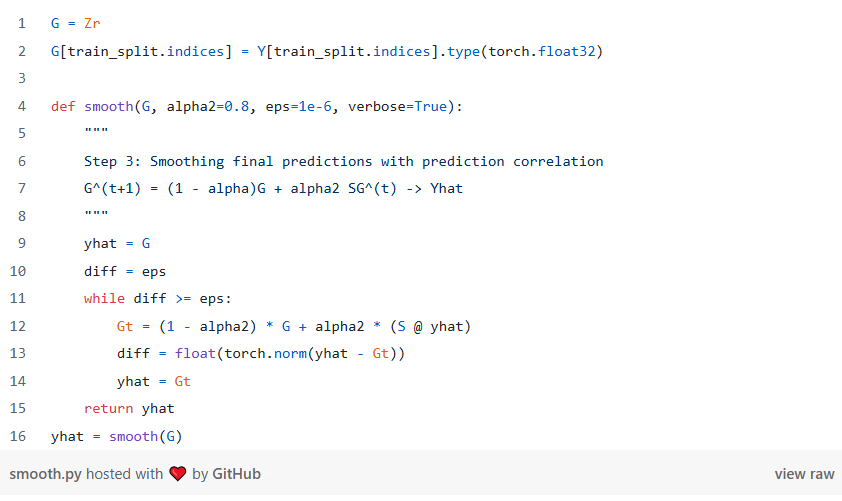Click the torch.float32 text on line 2
Screen dimensions: 842x501
(x=542, y=52)
